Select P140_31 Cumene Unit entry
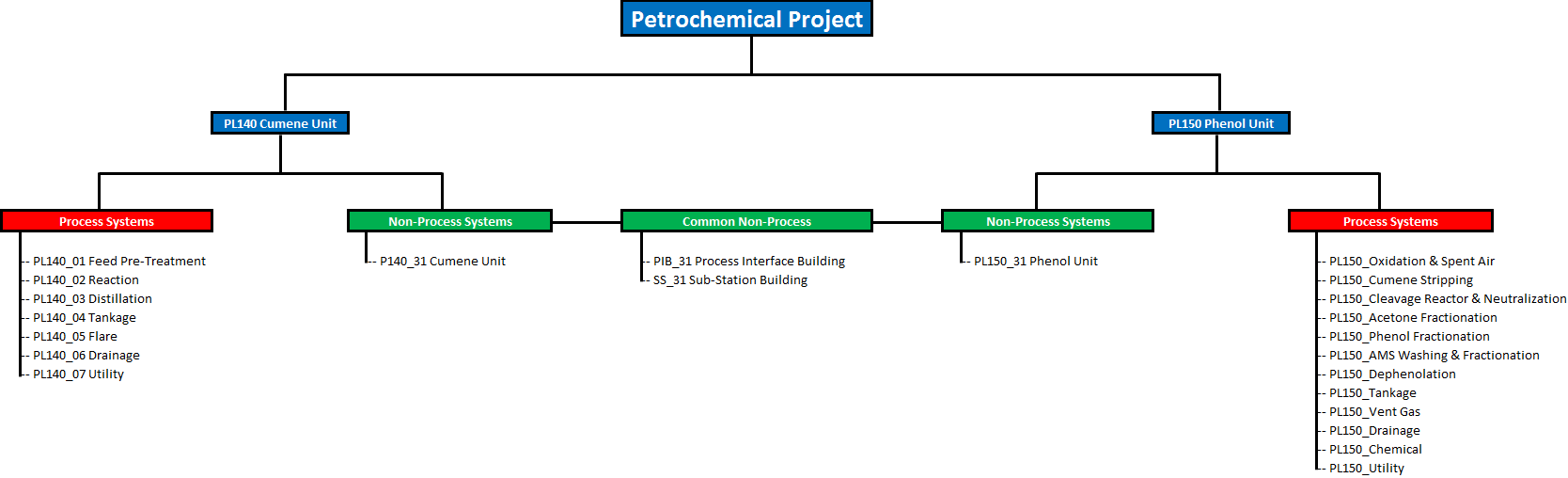 [443, 262]
